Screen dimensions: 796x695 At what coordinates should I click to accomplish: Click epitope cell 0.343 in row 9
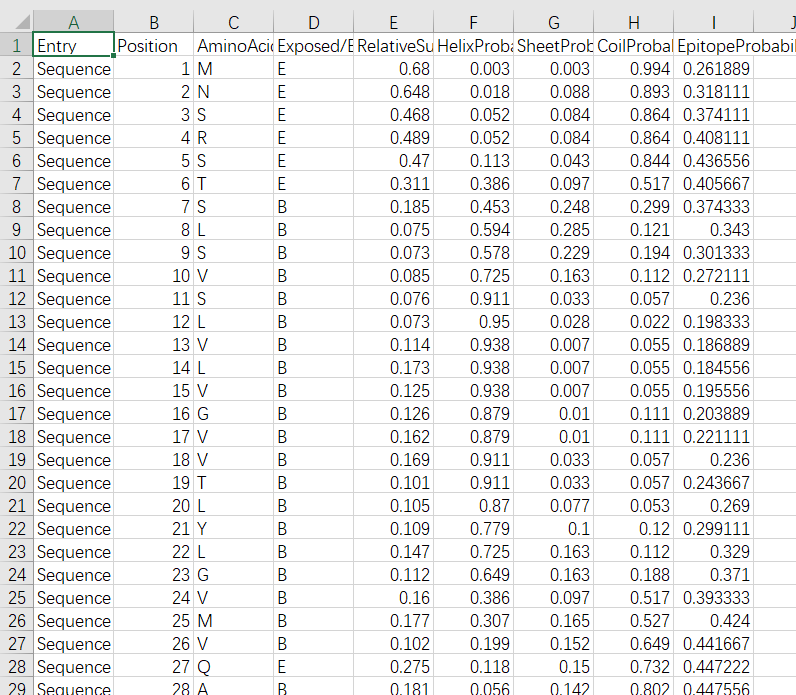point(713,229)
